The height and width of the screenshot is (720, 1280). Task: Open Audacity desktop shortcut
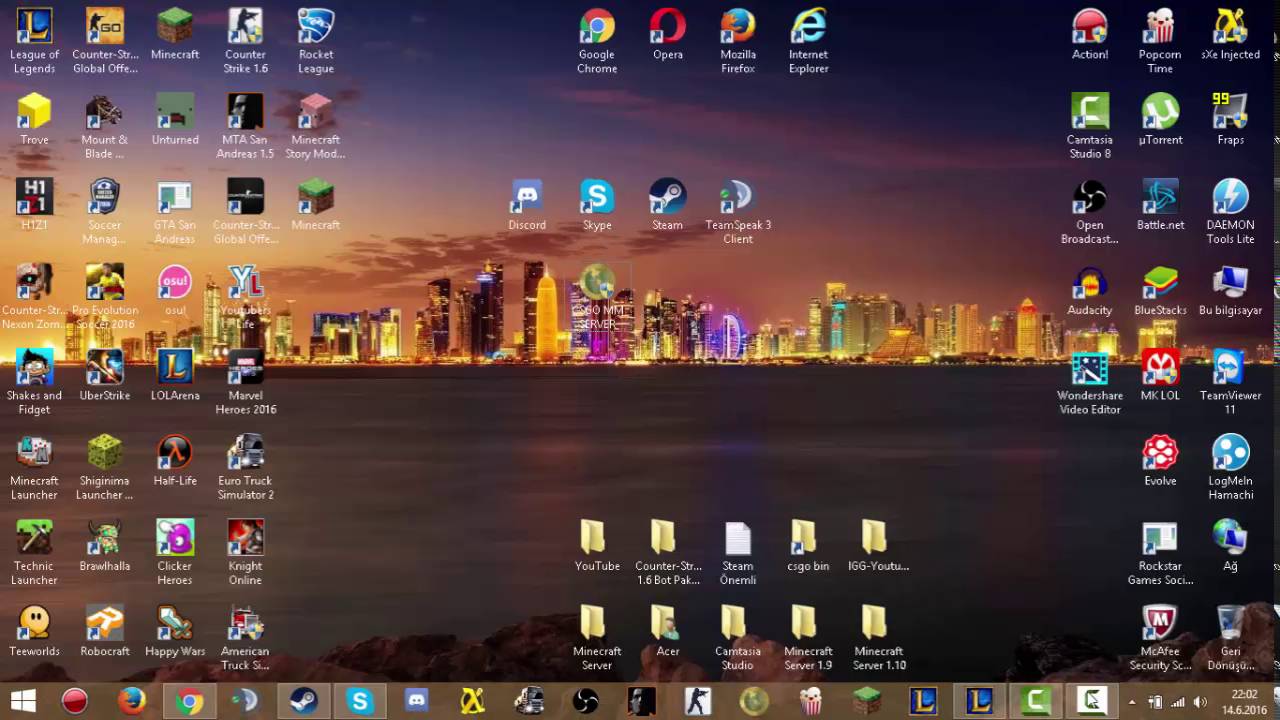1090,289
